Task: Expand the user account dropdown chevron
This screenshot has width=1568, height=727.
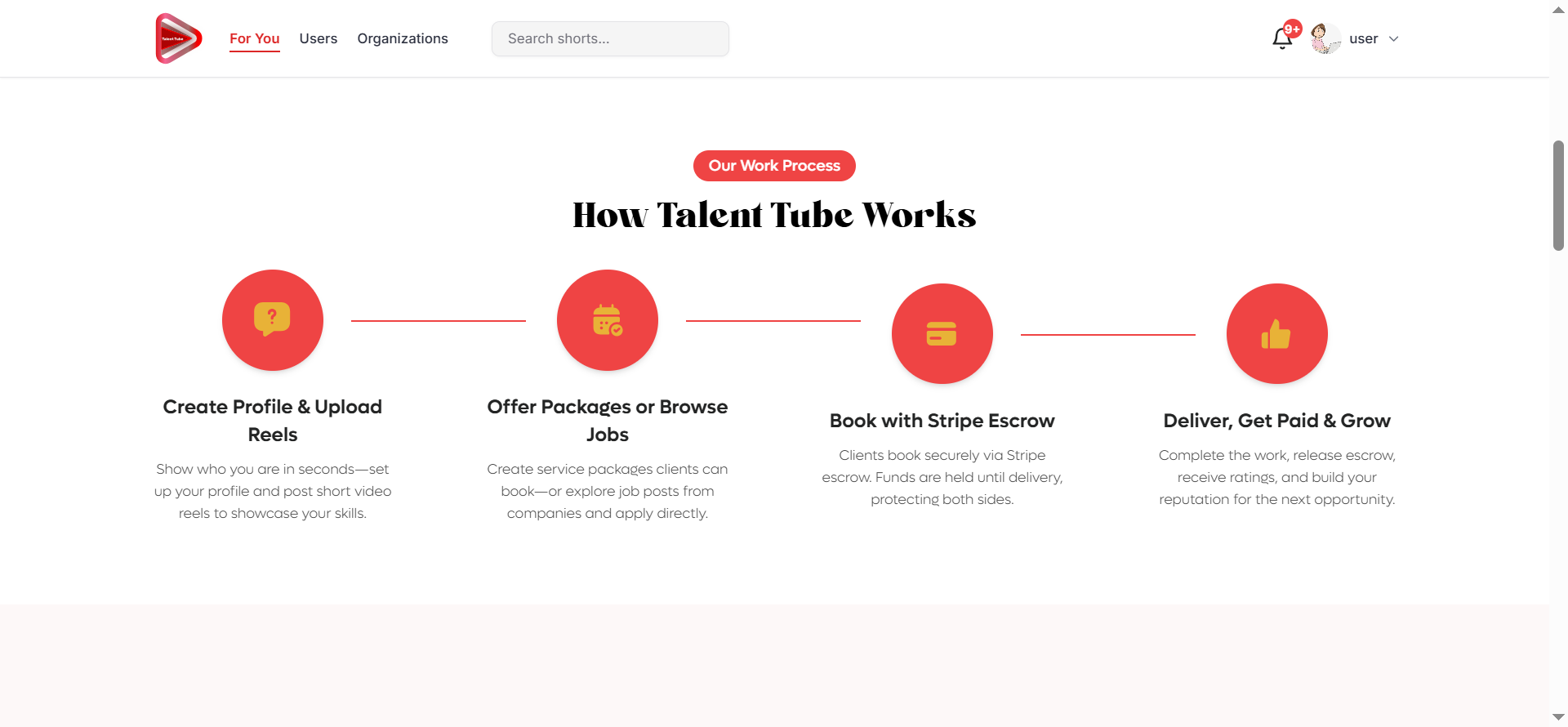Action: pos(1394,39)
